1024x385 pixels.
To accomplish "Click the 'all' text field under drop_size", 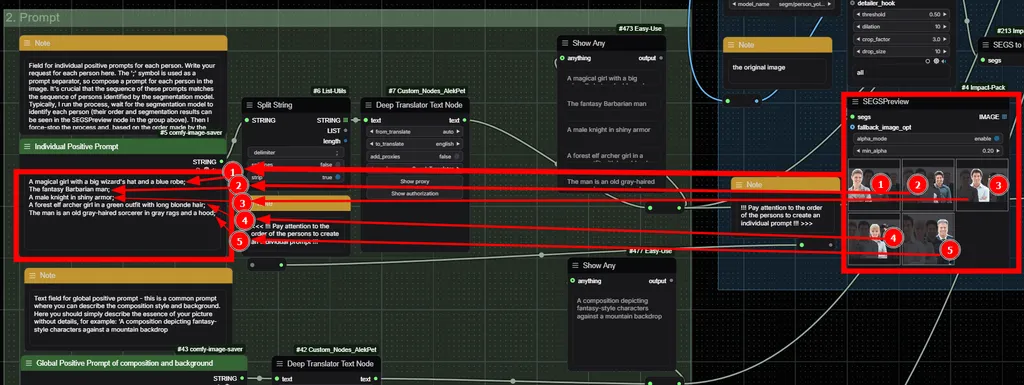I will point(901,72).
